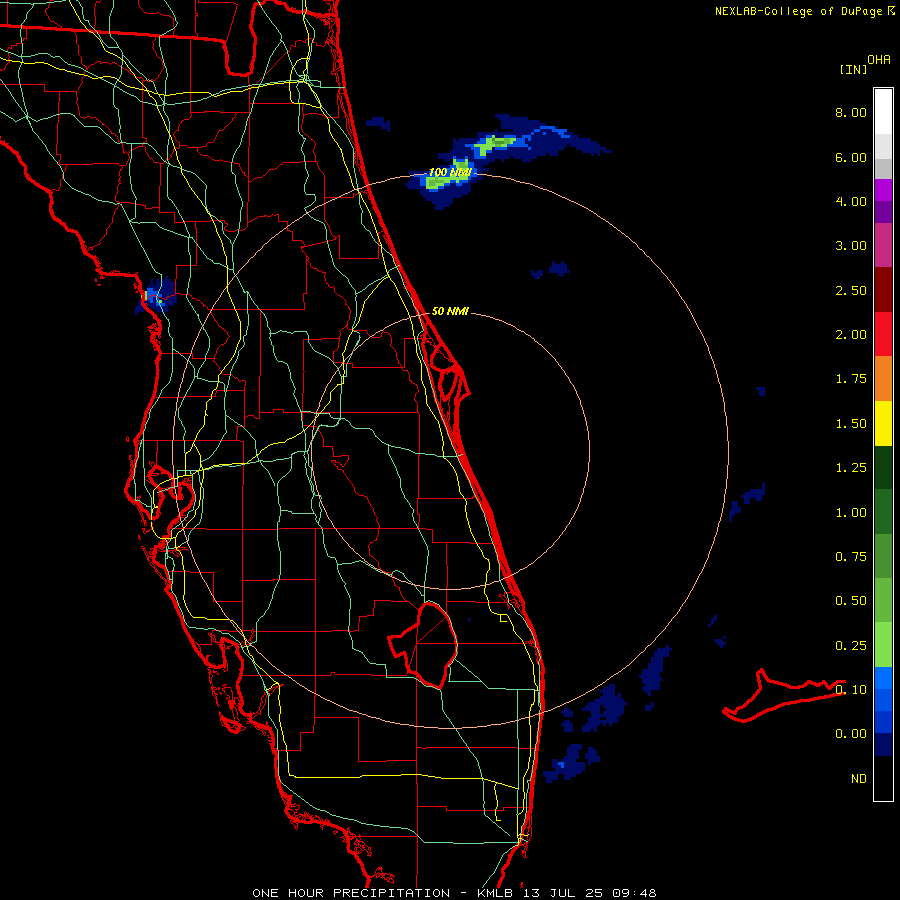Viewport: 900px width, 900px height.
Task: Click Lake Okeechobee outline on the map
Action: point(423,644)
